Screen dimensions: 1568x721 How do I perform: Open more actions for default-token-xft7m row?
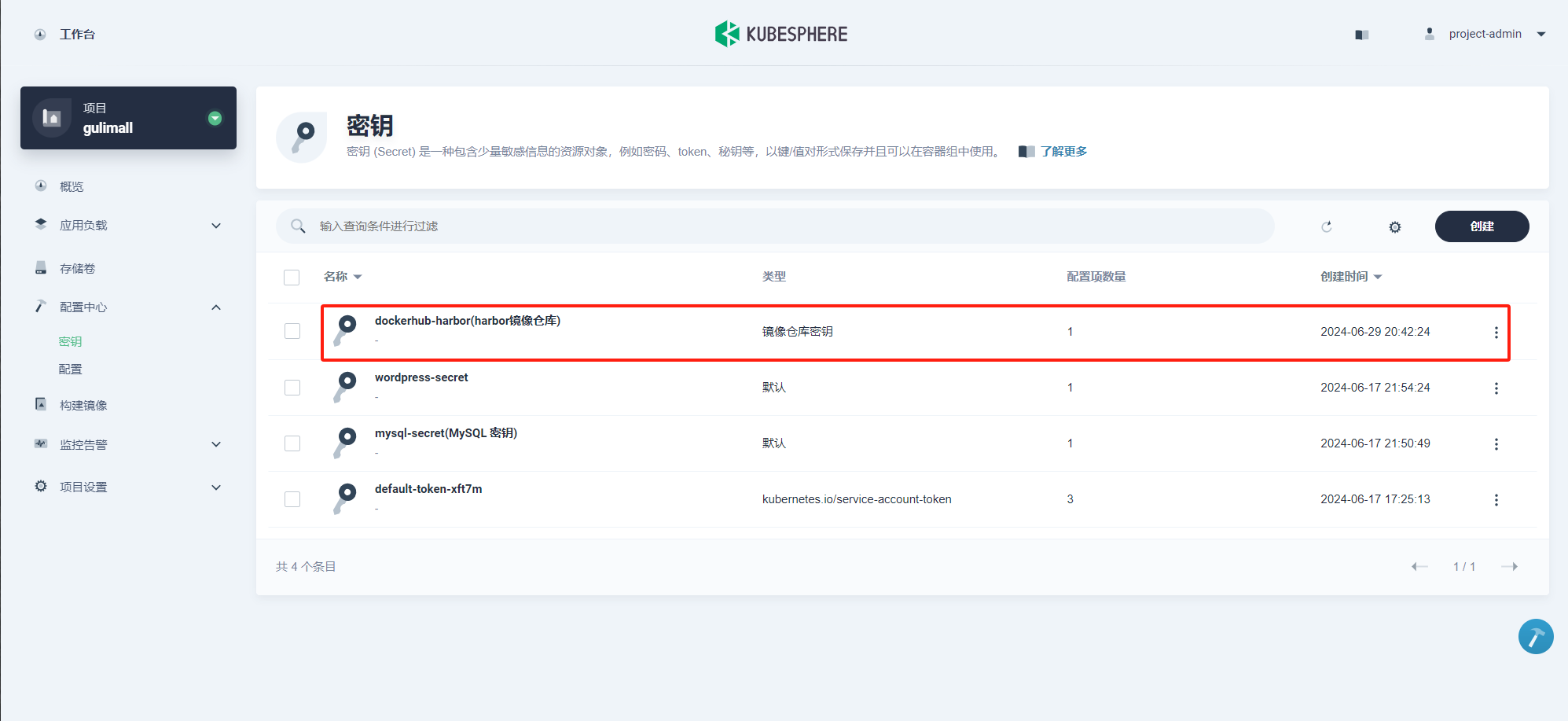[x=1496, y=499]
